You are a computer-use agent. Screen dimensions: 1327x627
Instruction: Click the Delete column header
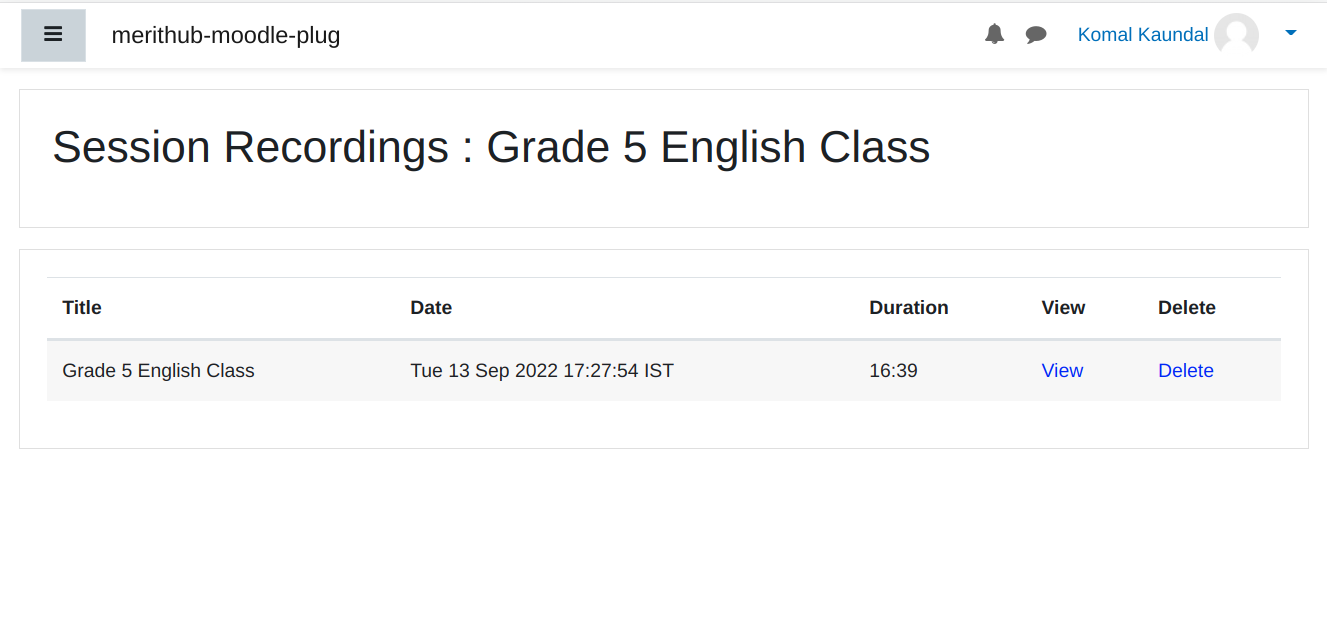click(1186, 308)
